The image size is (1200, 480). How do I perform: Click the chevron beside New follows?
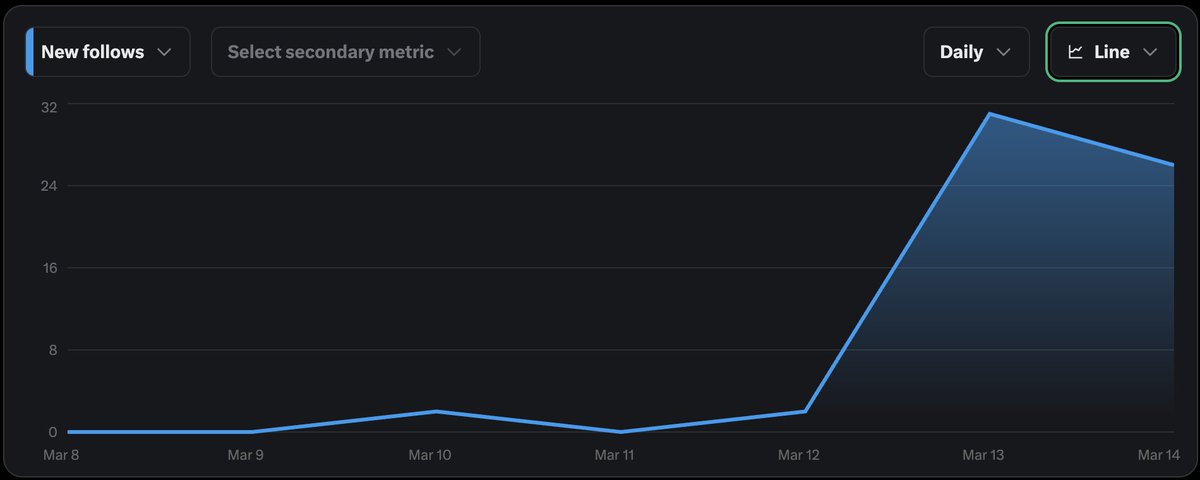tap(165, 52)
